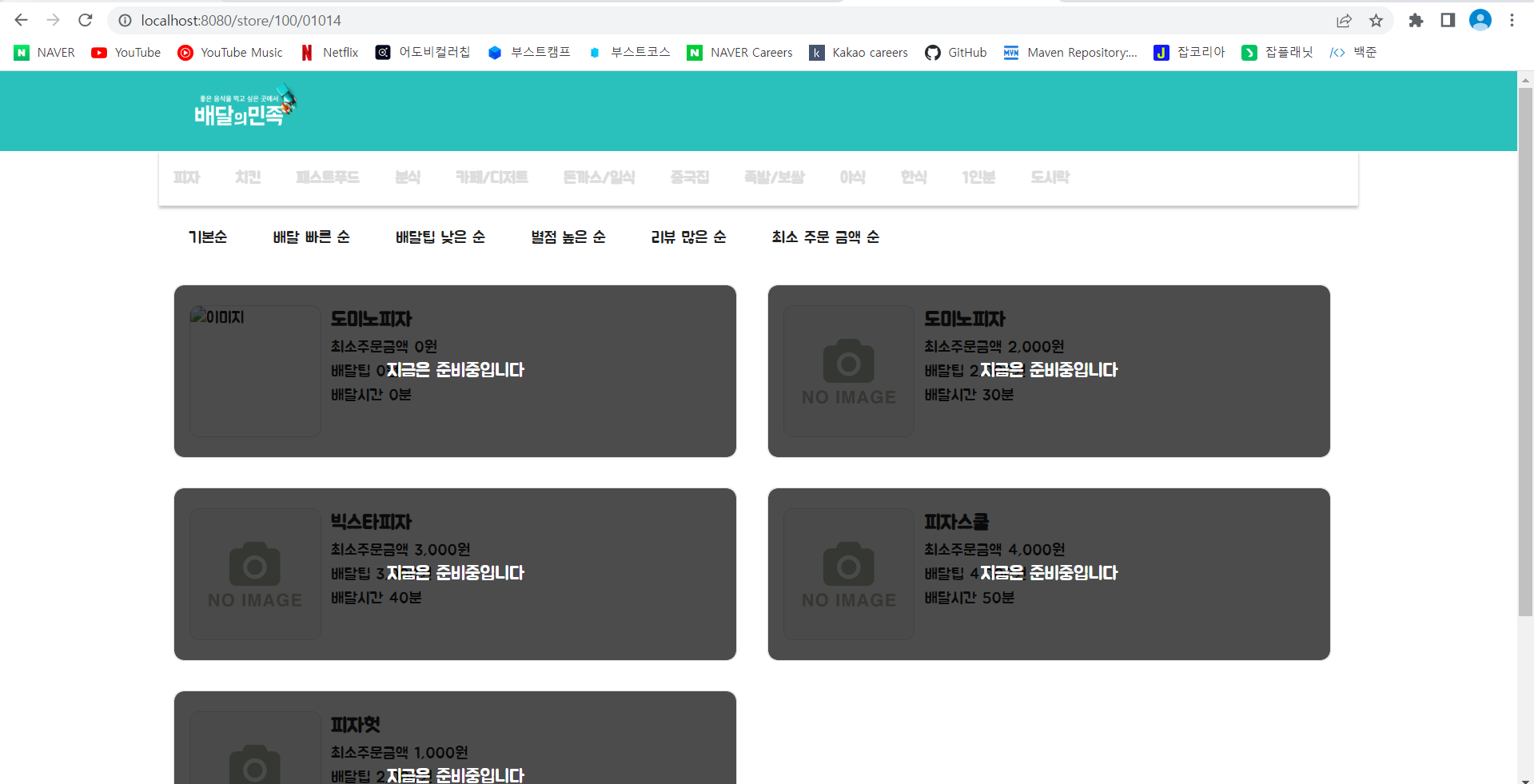
Task: Open the GitHub bookmark
Action: tap(956, 53)
